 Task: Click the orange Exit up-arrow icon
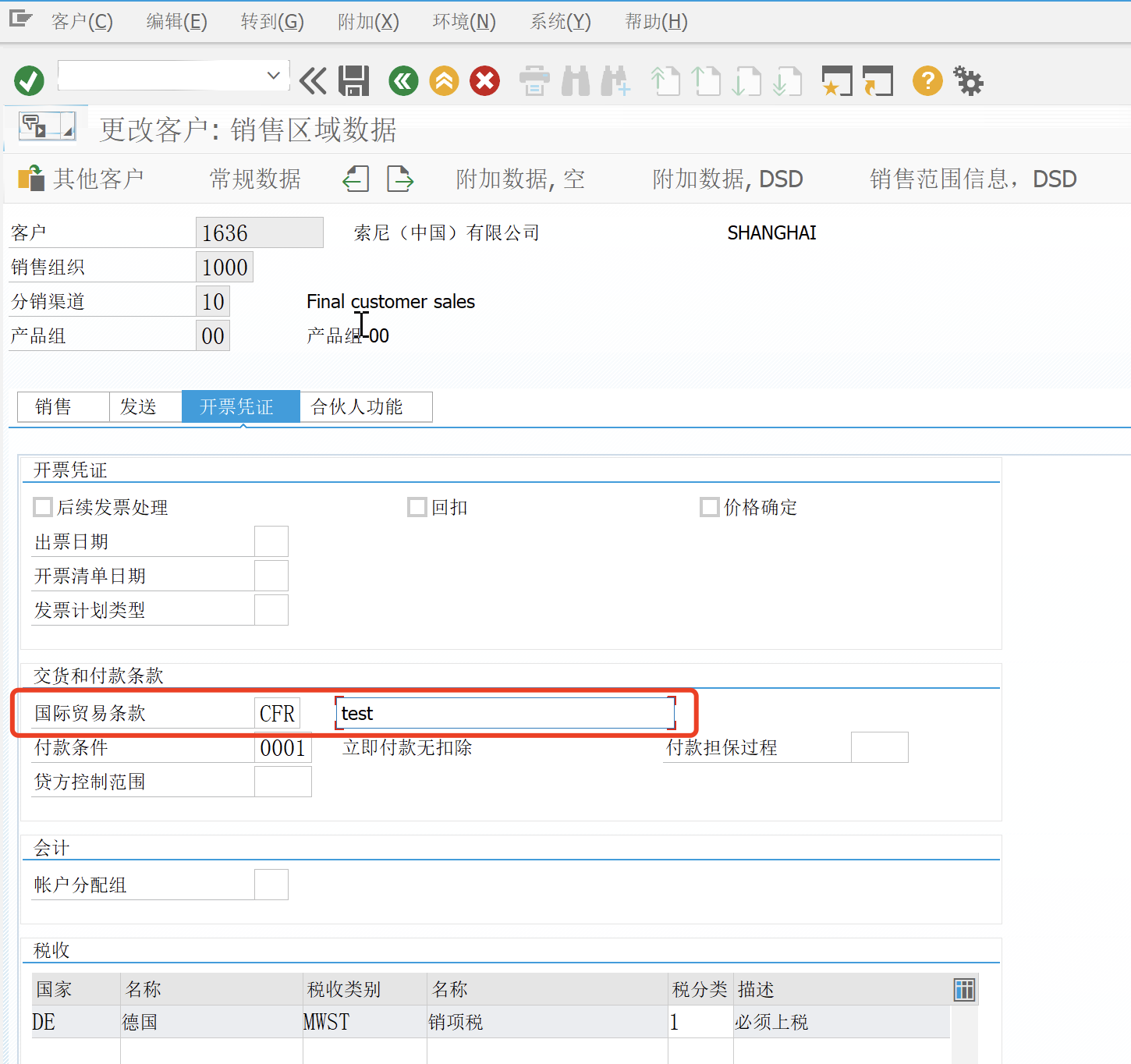tap(444, 81)
